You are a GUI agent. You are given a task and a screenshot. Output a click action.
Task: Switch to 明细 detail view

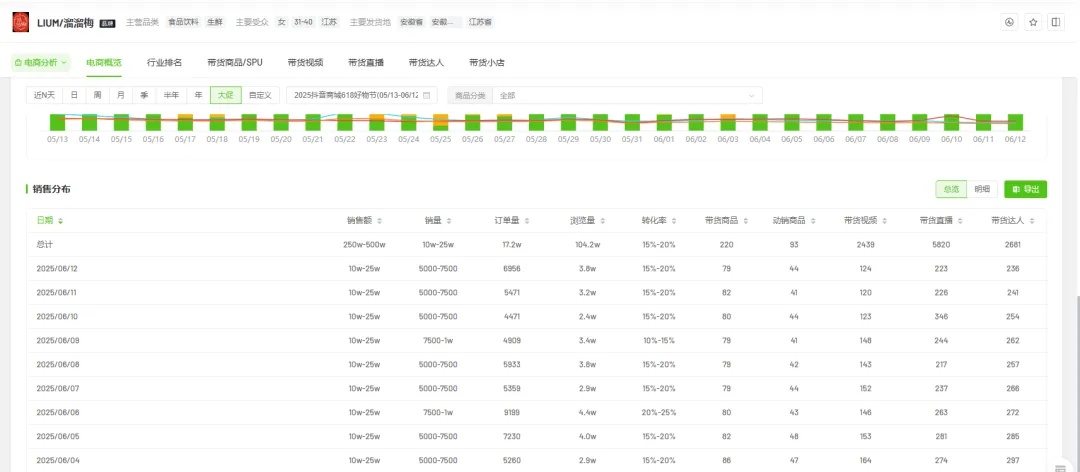coord(983,189)
